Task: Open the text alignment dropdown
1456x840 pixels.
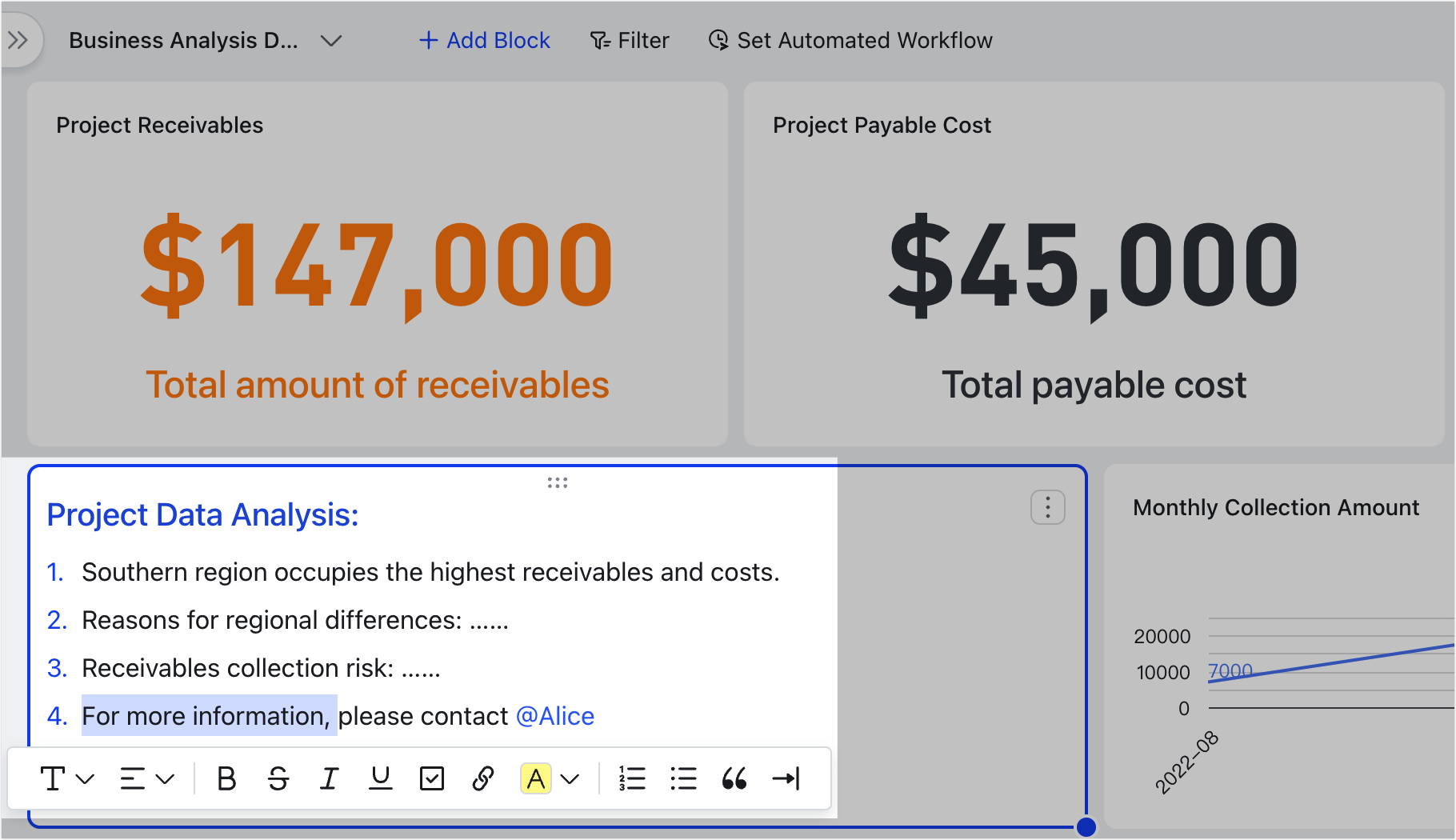Action: tap(147, 778)
